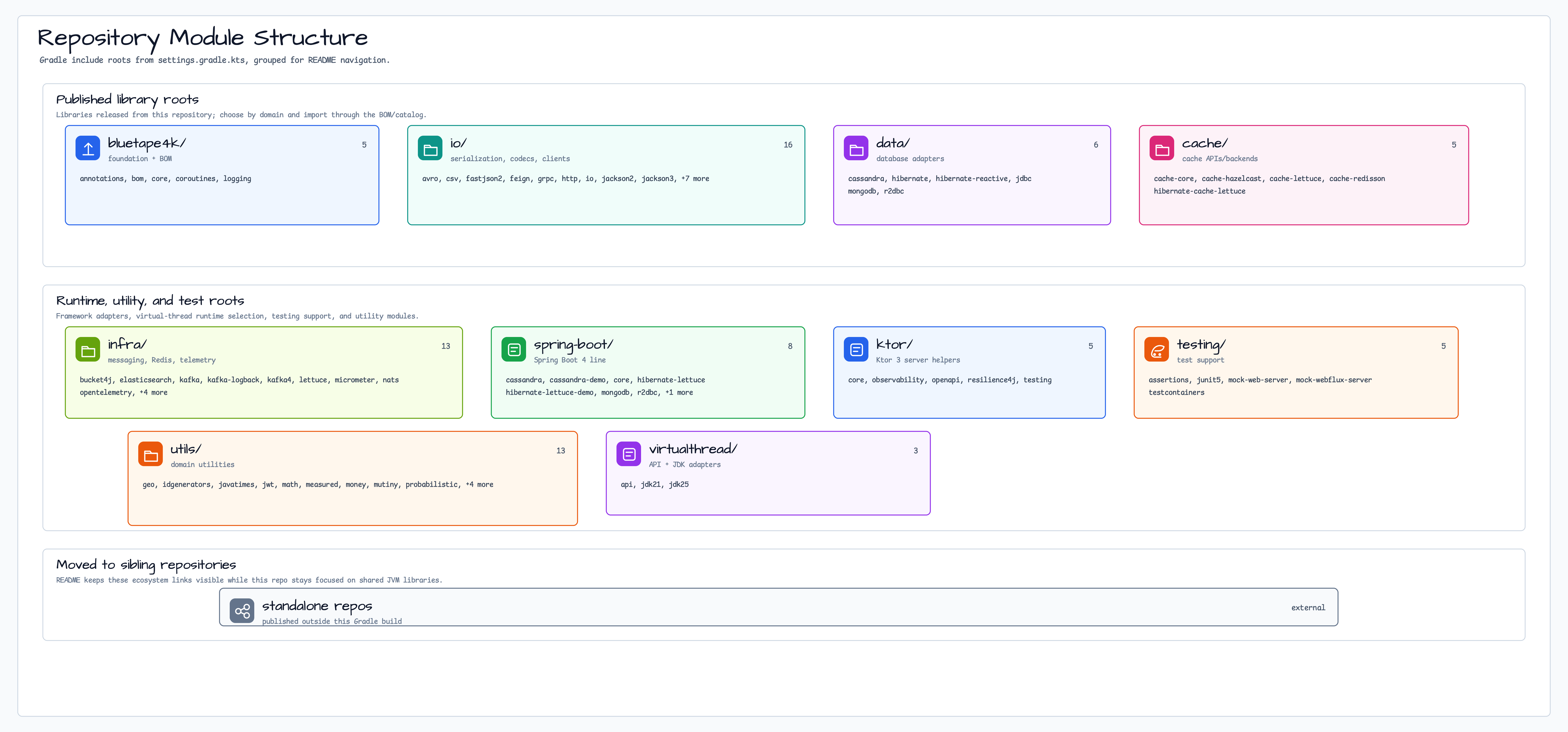Click the io module list starting 'avro, csv'
This screenshot has height=732, width=1568.
(566, 179)
